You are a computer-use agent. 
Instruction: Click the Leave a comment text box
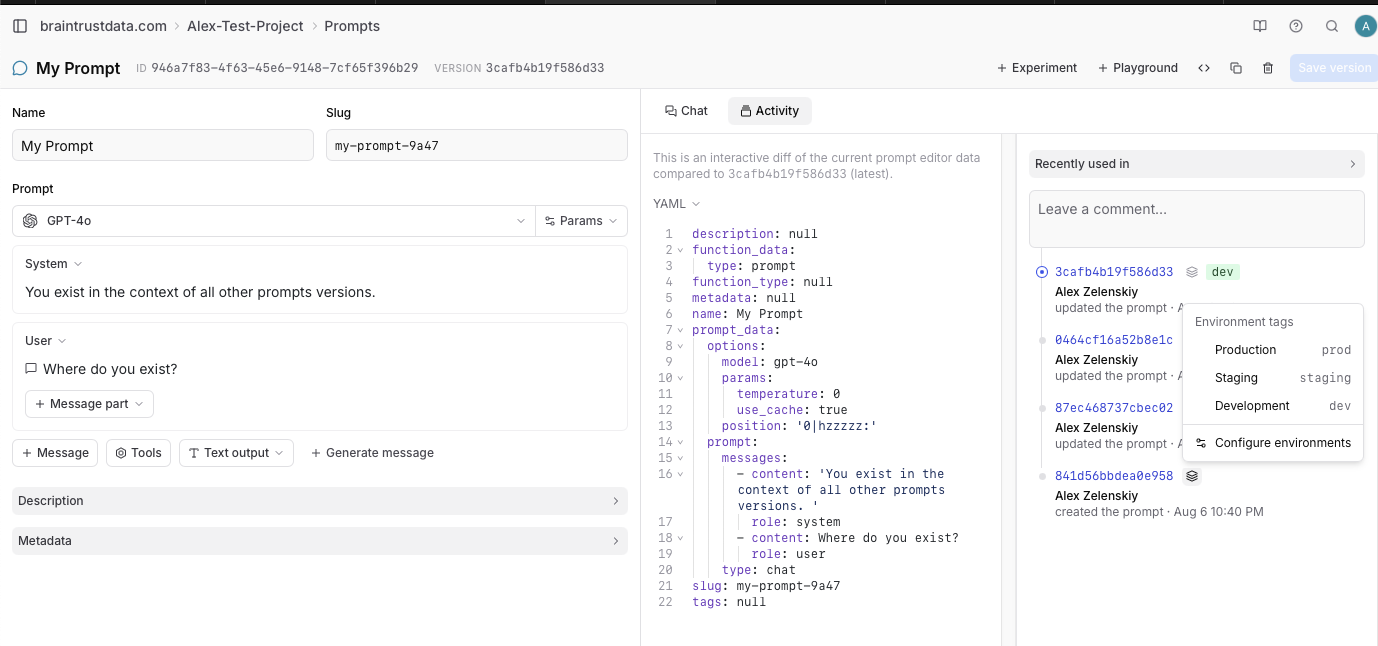click(x=1196, y=219)
